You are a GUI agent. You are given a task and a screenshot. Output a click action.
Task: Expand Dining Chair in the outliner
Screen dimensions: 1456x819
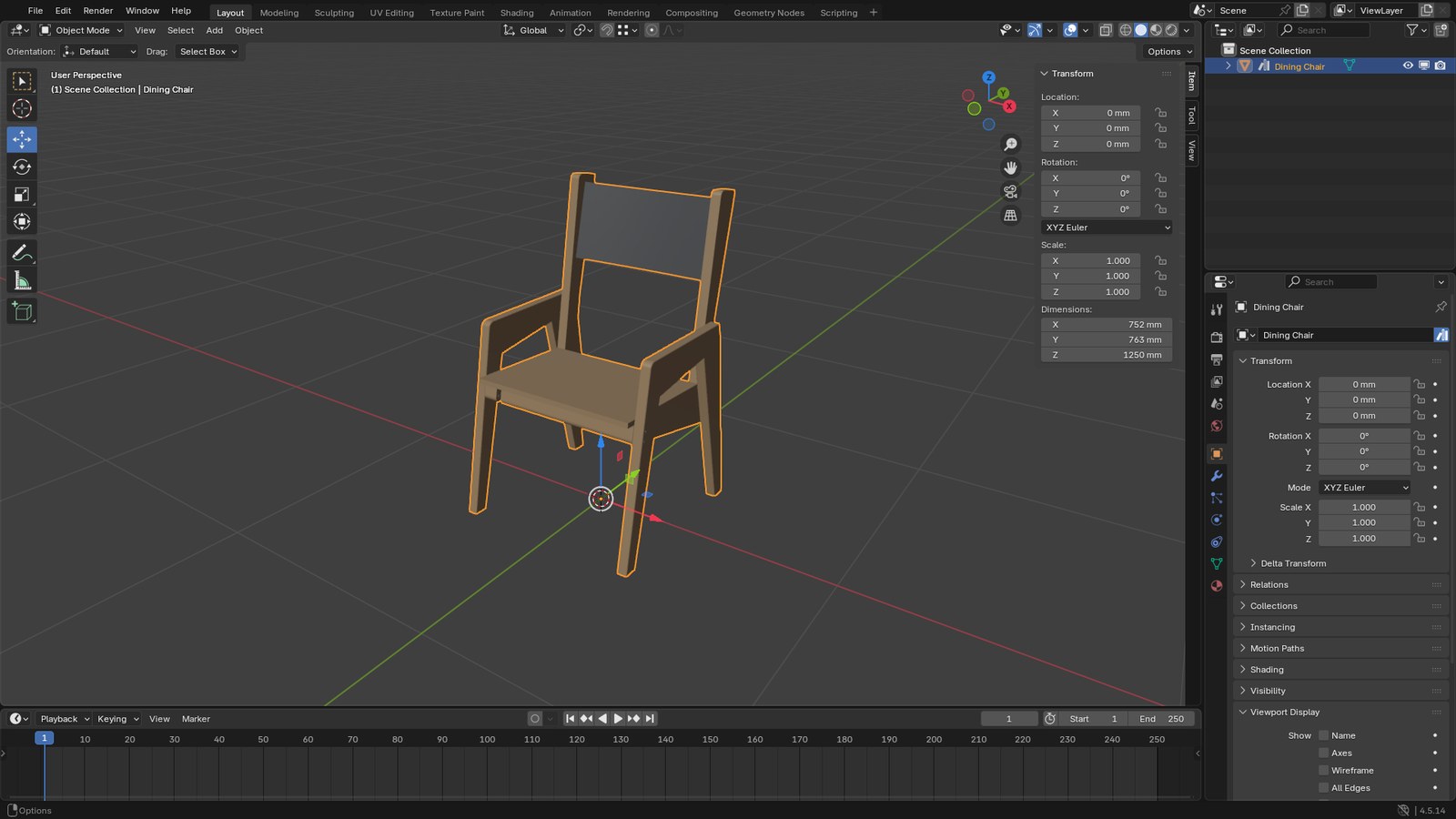click(x=1228, y=66)
